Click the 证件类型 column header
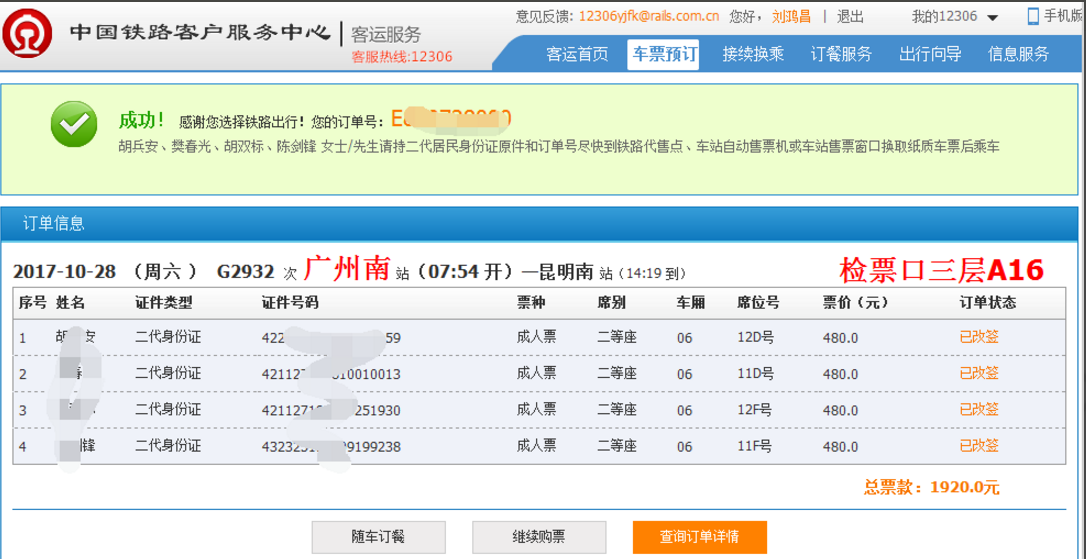The image size is (1086, 559). (x=163, y=303)
